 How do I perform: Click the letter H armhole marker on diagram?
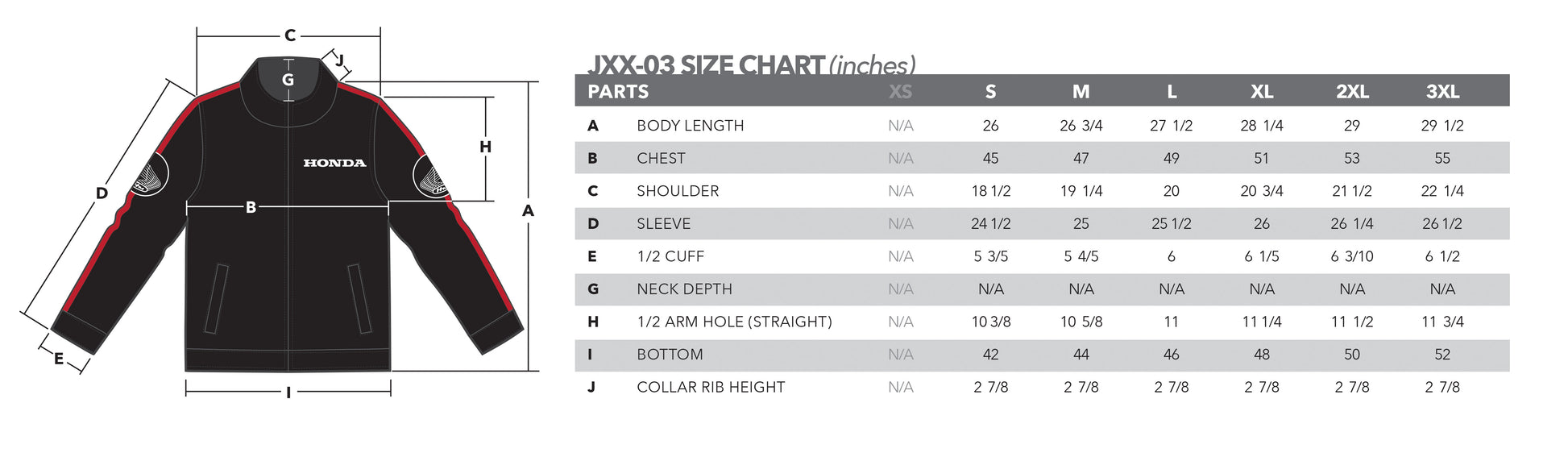(485, 147)
